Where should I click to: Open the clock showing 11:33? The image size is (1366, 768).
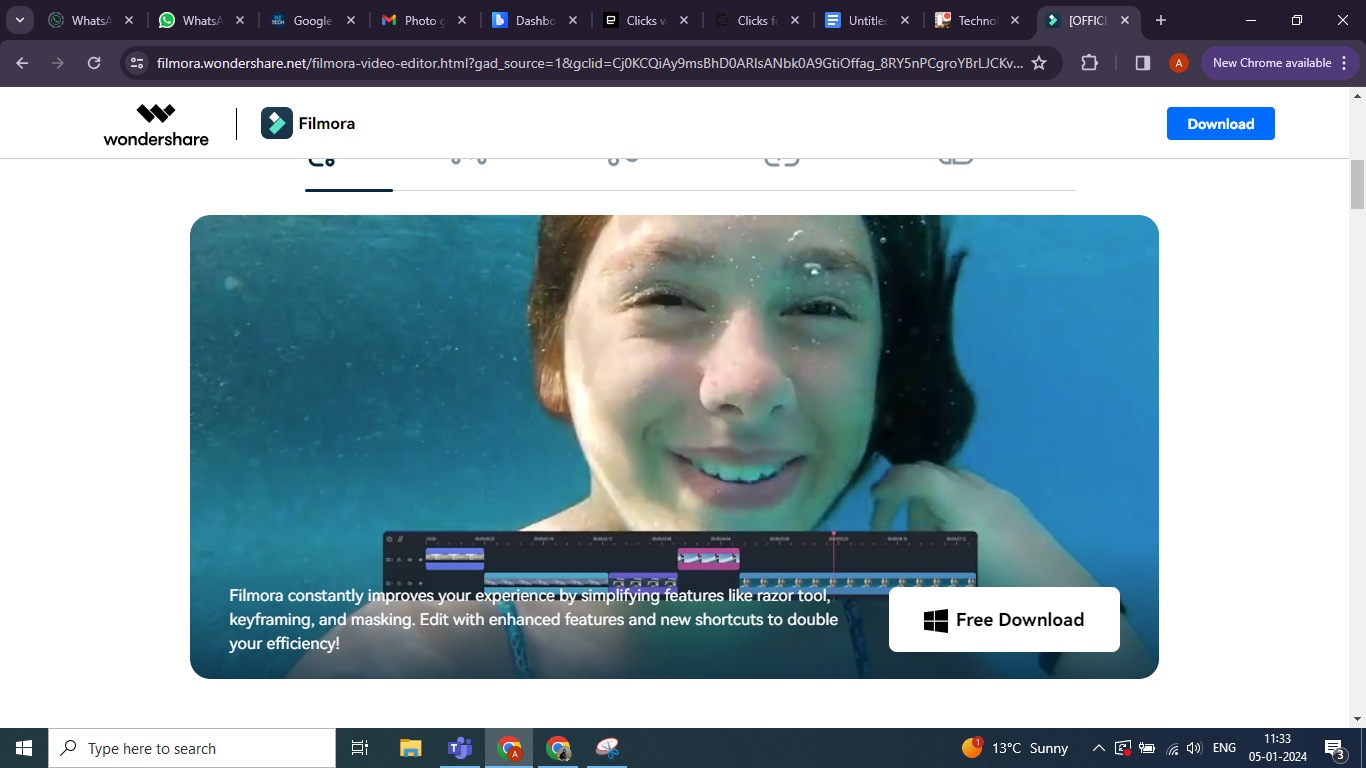[x=1277, y=748]
